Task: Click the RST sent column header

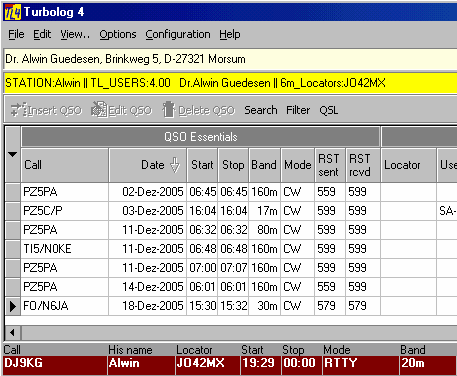Action: (x=329, y=165)
